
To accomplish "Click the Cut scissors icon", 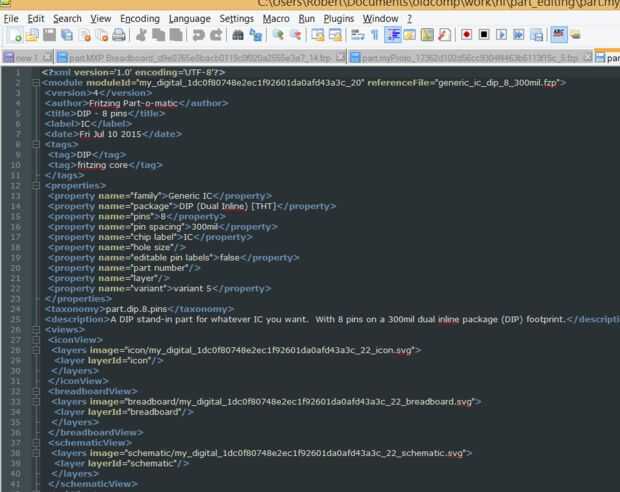I will pyautogui.click(x=141, y=35).
